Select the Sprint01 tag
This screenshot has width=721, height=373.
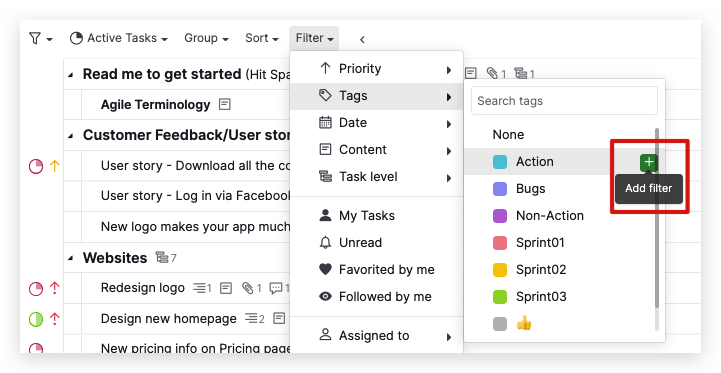(540, 243)
